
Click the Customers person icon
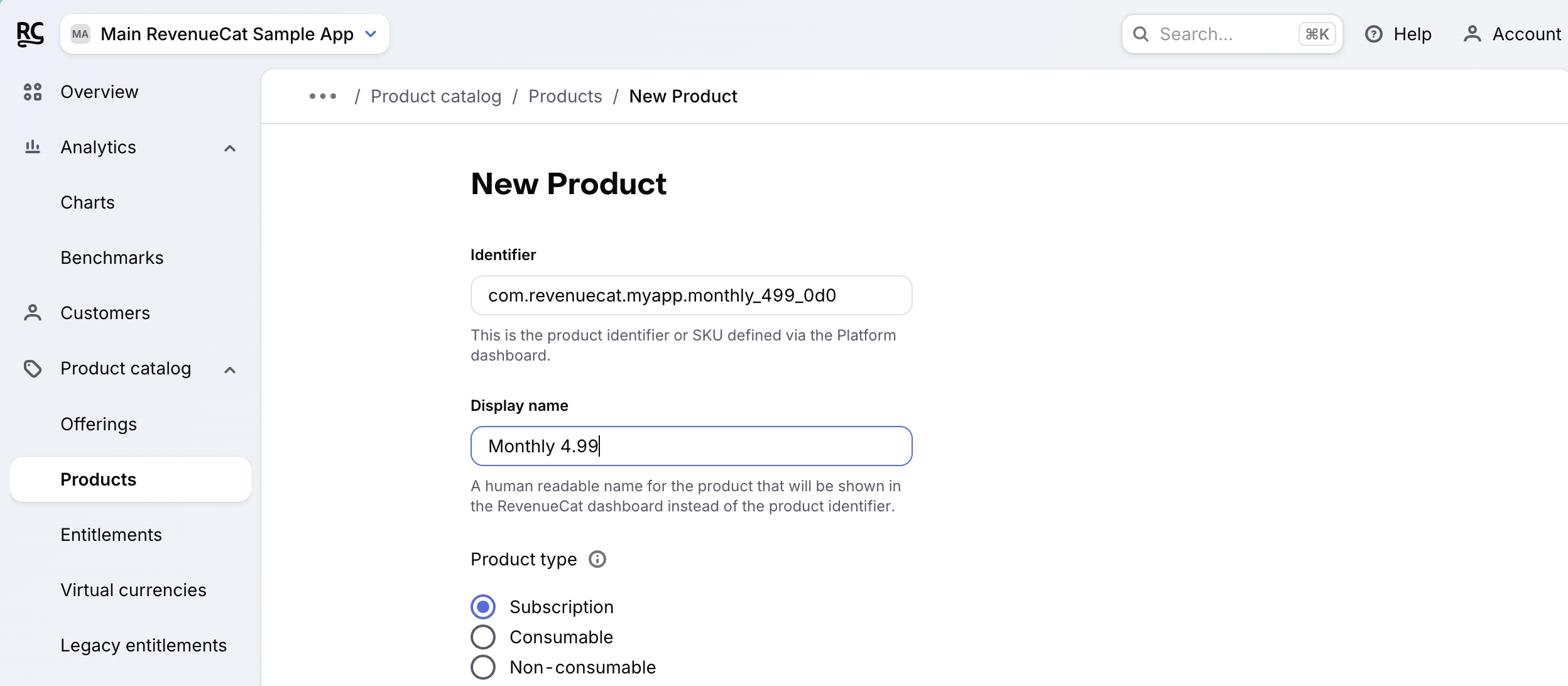point(33,313)
